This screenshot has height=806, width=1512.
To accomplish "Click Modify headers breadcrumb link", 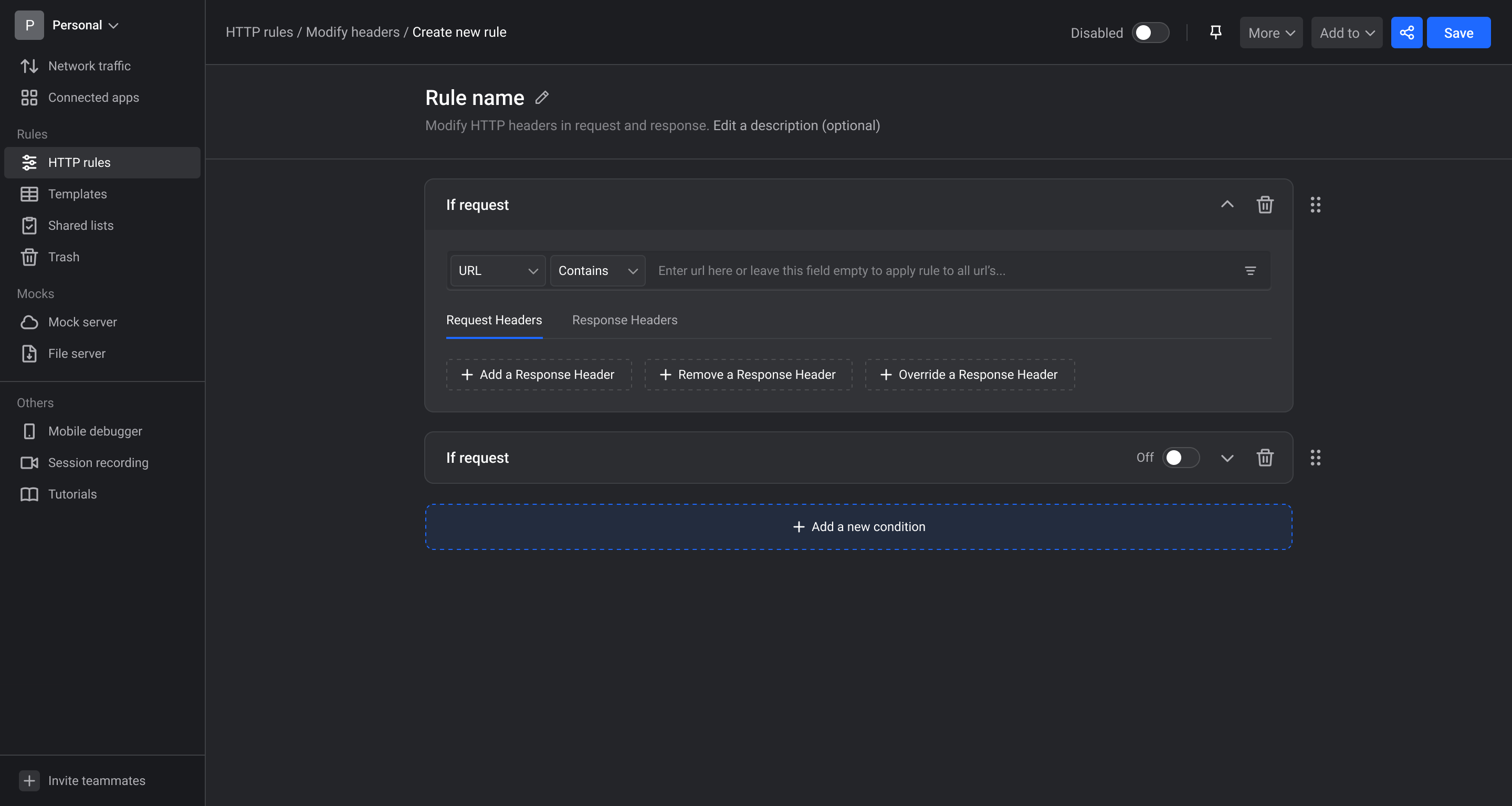I will (352, 32).
